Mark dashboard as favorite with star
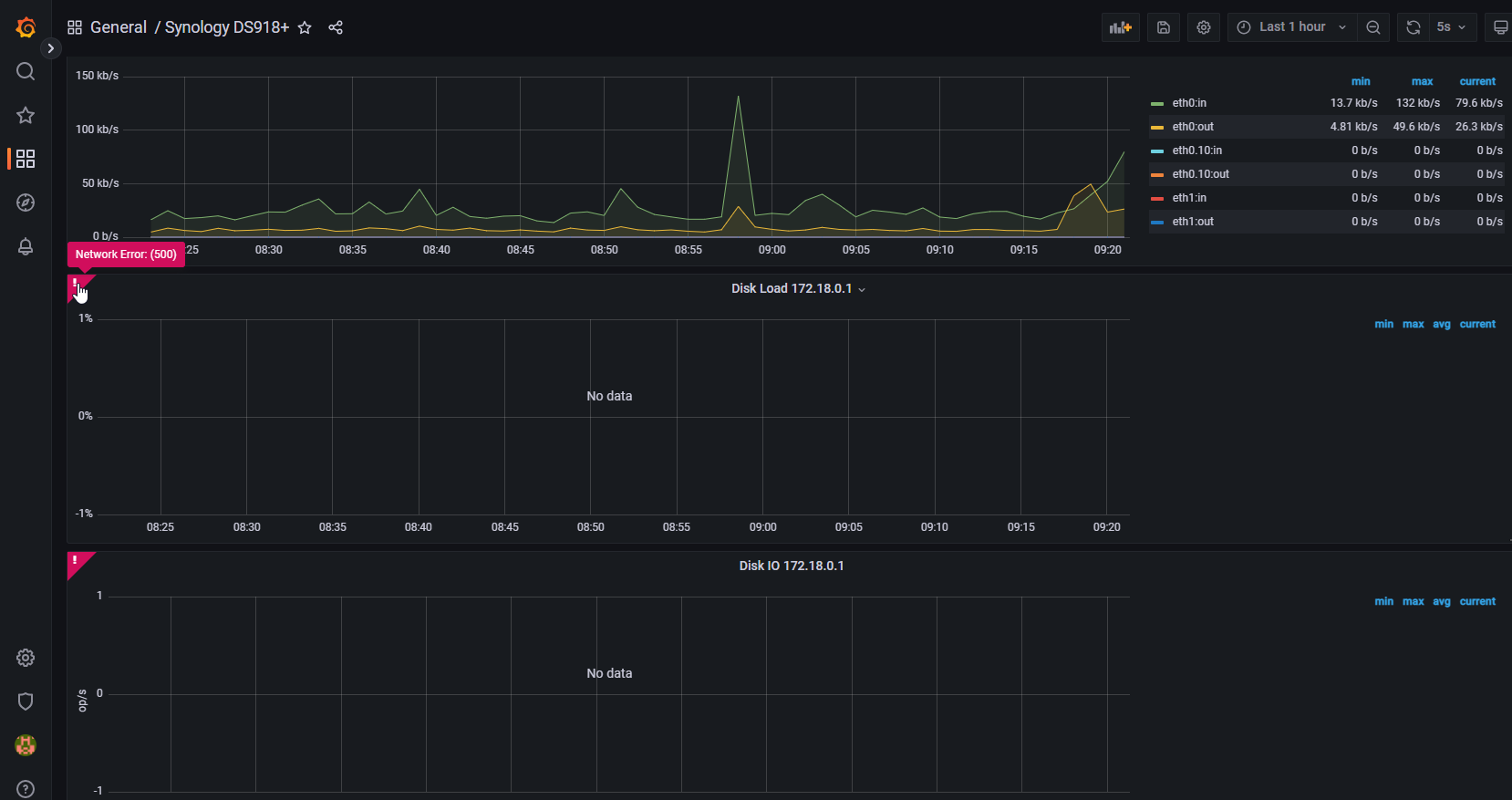Screen dimensions: 1512x800 (305, 27)
